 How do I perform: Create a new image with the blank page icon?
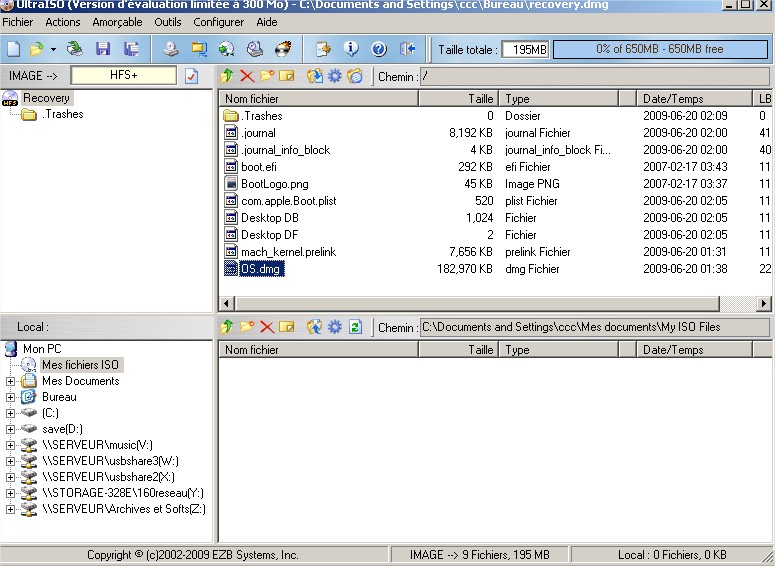point(13,49)
